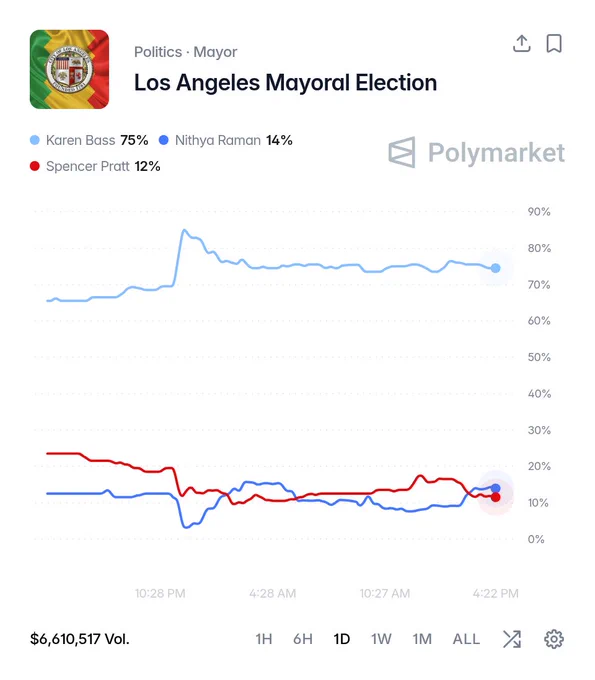Viewport: 595px width, 680px height.
Task: Click the Politics category link
Action: coord(158,52)
